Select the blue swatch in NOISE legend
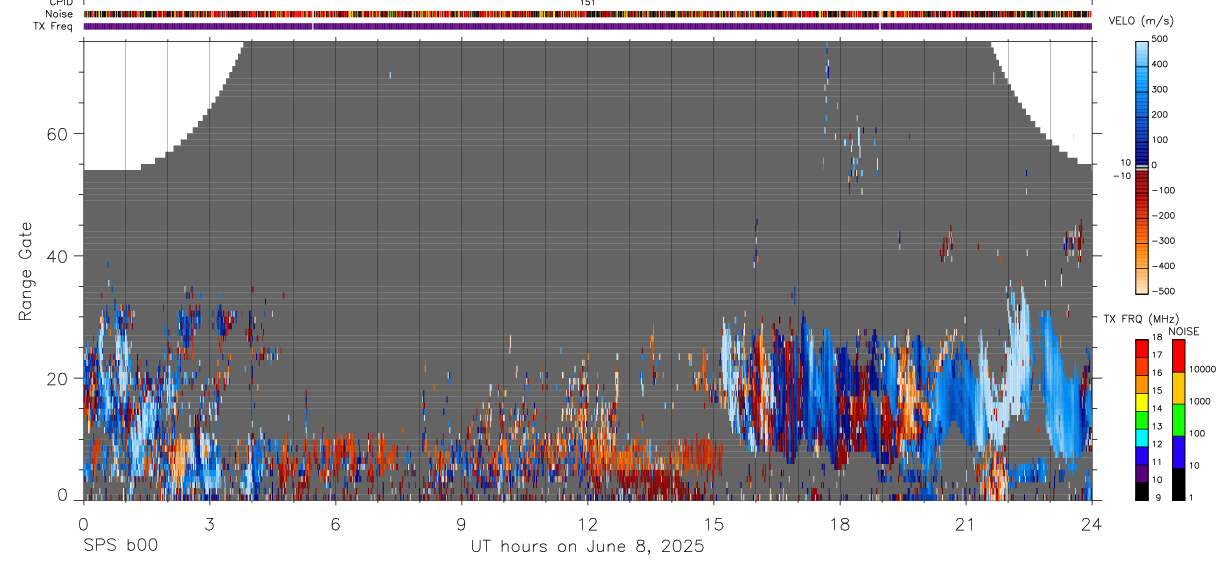 (x=1179, y=452)
